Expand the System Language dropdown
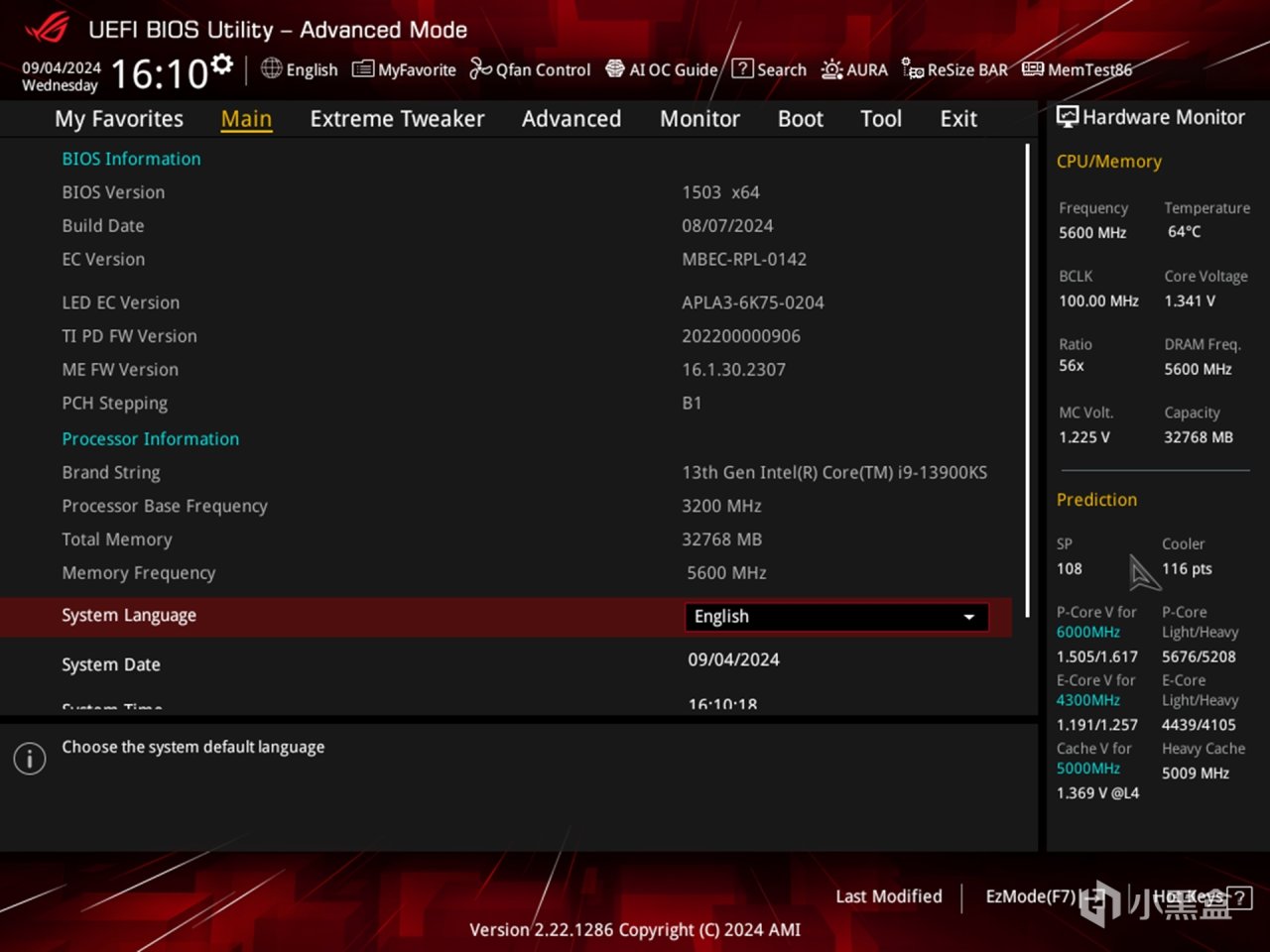The width and height of the screenshot is (1270, 952). 836,617
